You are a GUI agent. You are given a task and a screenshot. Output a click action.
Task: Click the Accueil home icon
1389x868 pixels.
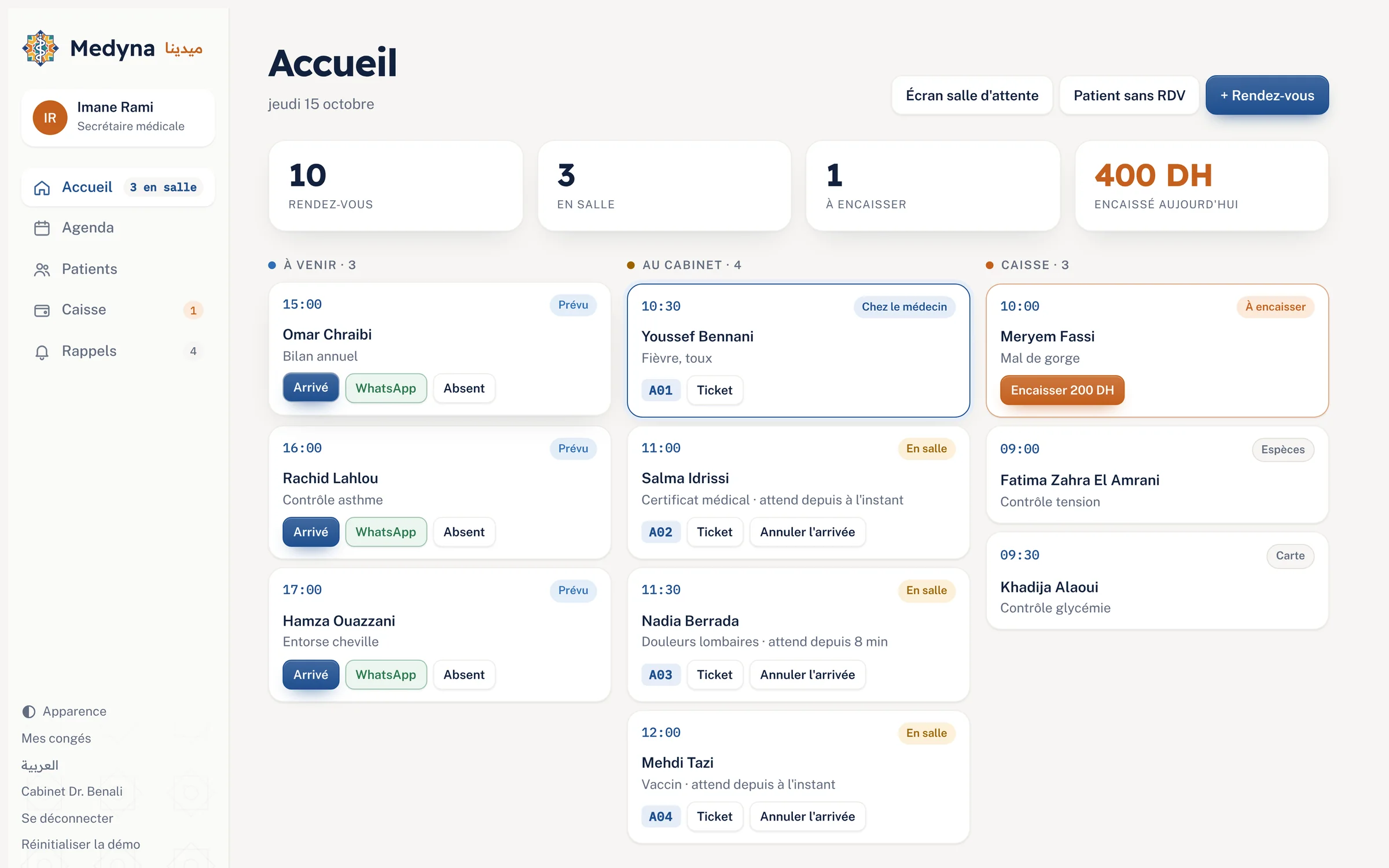pyautogui.click(x=42, y=187)
